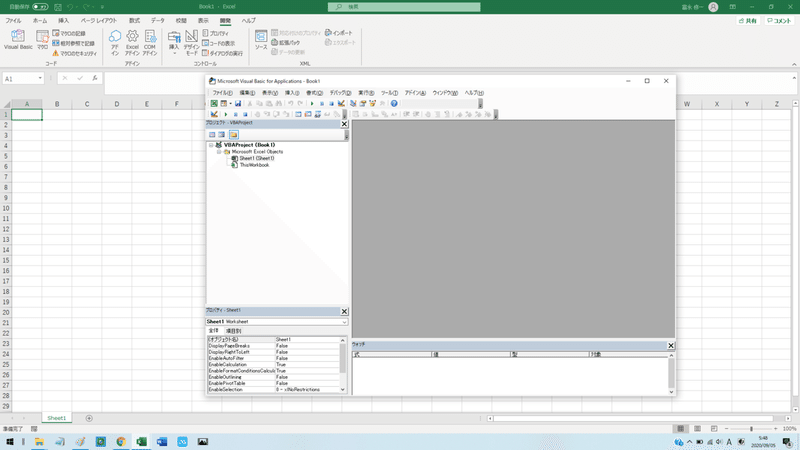
Task: Open ツール menu in VBA editor
Action: [x=389, y=93]
